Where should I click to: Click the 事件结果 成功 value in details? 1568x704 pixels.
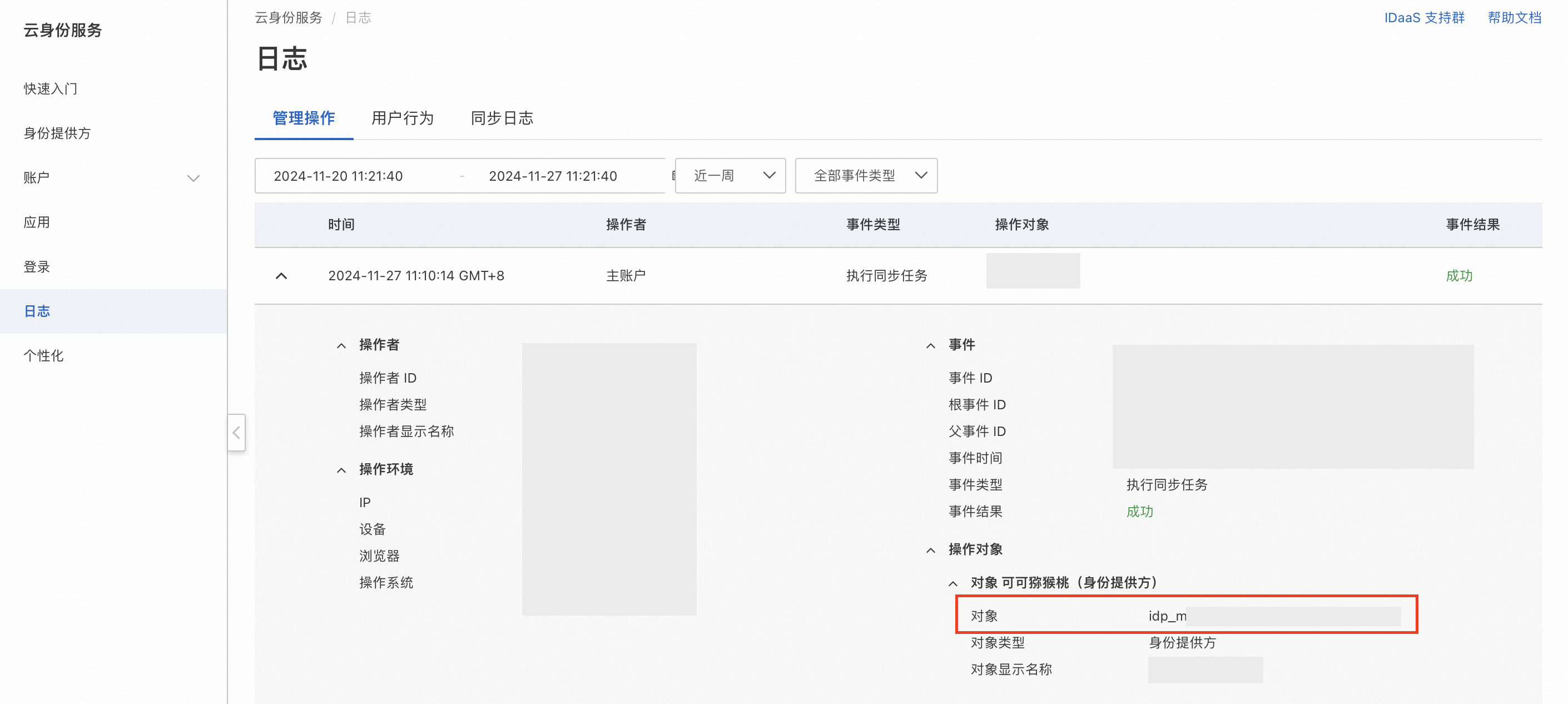click(x=1140, y=512)
